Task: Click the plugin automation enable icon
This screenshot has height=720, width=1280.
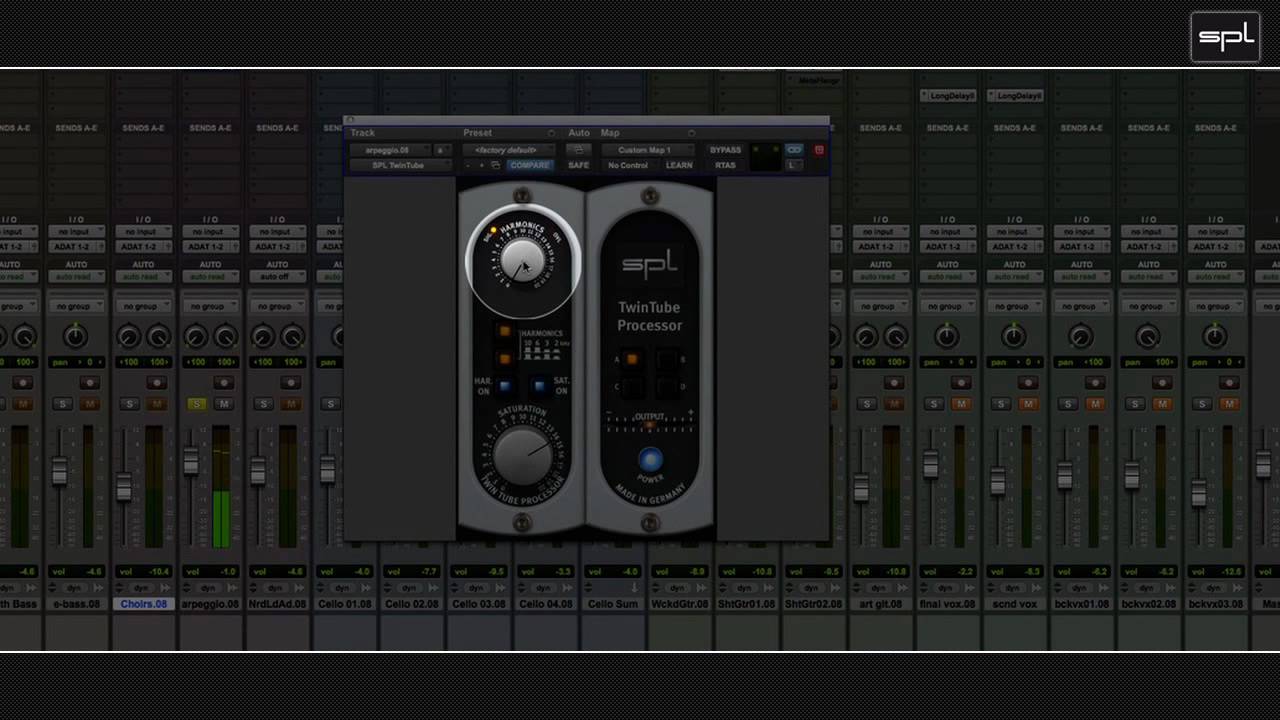Action: [x=578, y=150]
